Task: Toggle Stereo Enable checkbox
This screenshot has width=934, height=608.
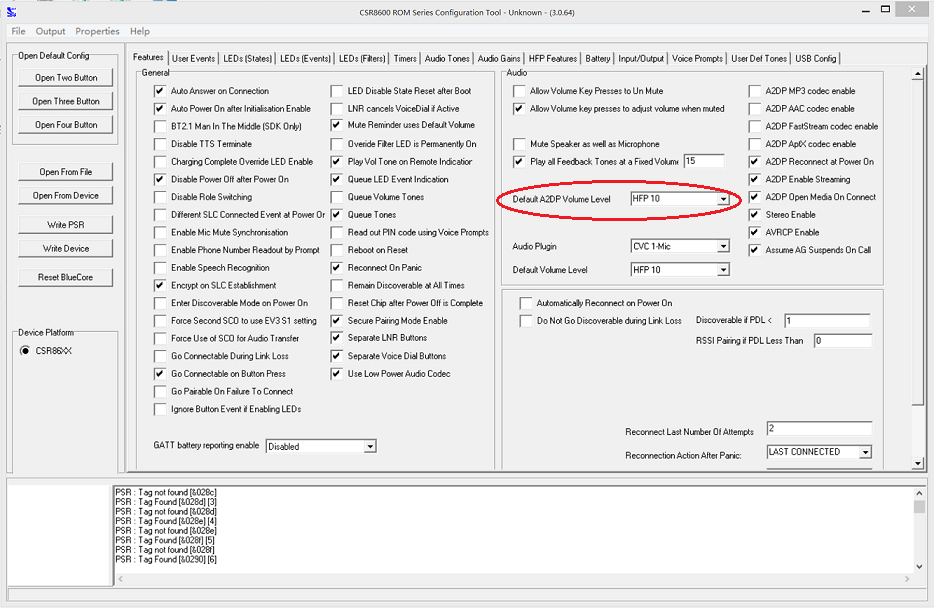Action: [755, 214]
